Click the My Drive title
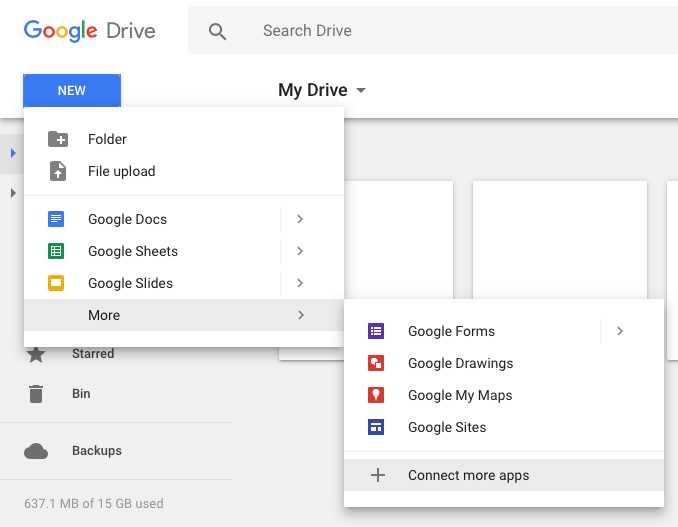Image resolution: width=678 pixels, height=527 pixels. tap(313, 90)
